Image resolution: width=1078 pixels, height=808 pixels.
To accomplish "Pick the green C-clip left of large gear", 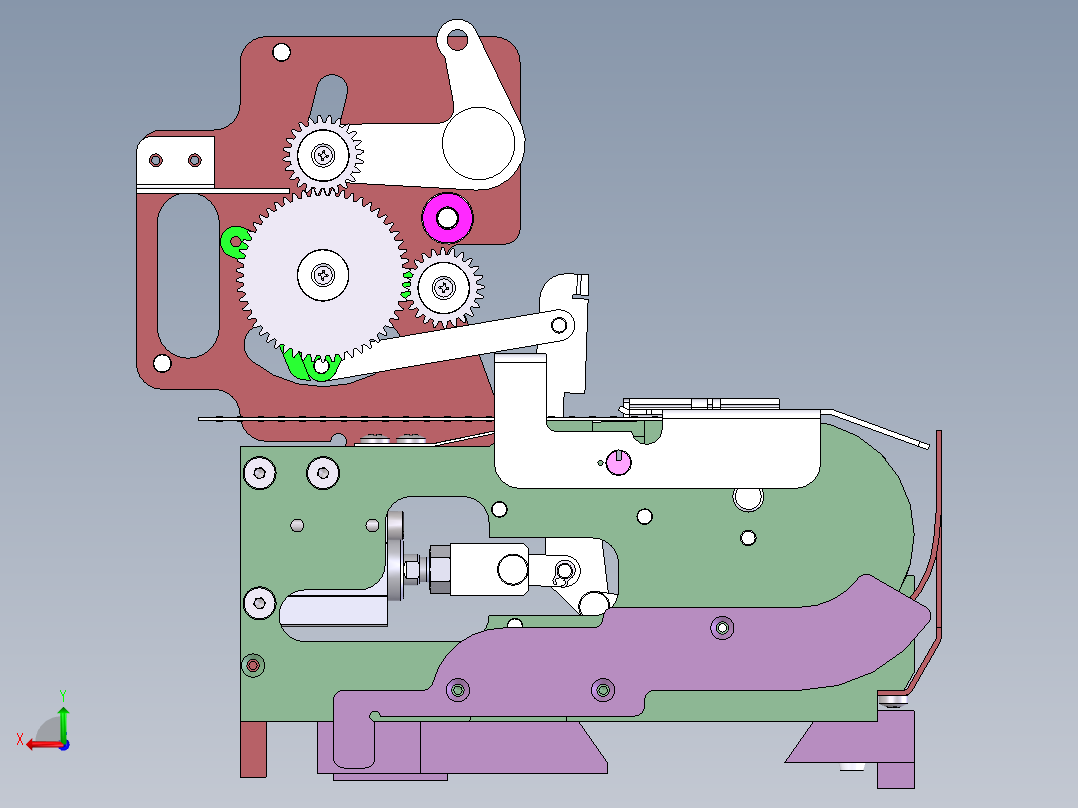I will tap(233, 242).
